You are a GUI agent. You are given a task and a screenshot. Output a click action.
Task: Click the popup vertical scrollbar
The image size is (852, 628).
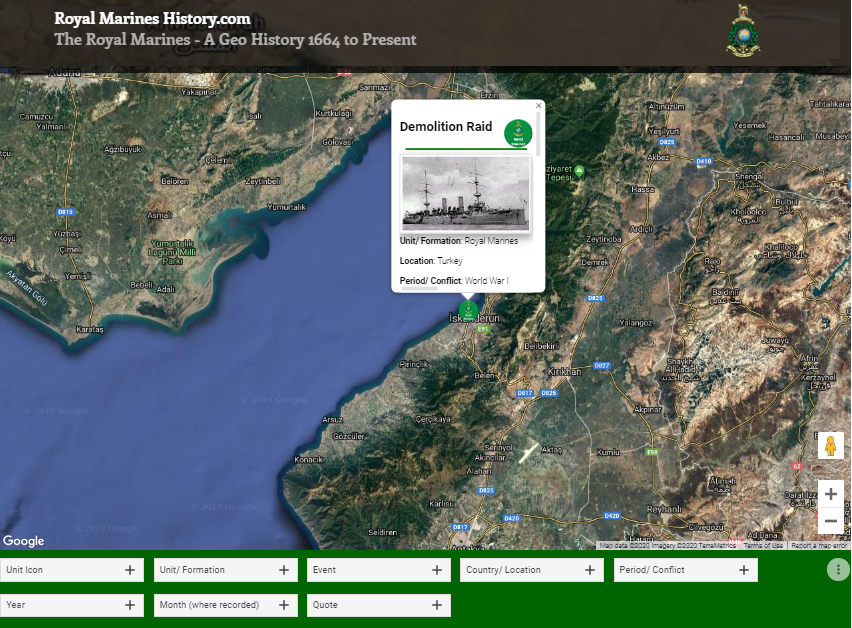pyautogui.click(x=538, y=134)
